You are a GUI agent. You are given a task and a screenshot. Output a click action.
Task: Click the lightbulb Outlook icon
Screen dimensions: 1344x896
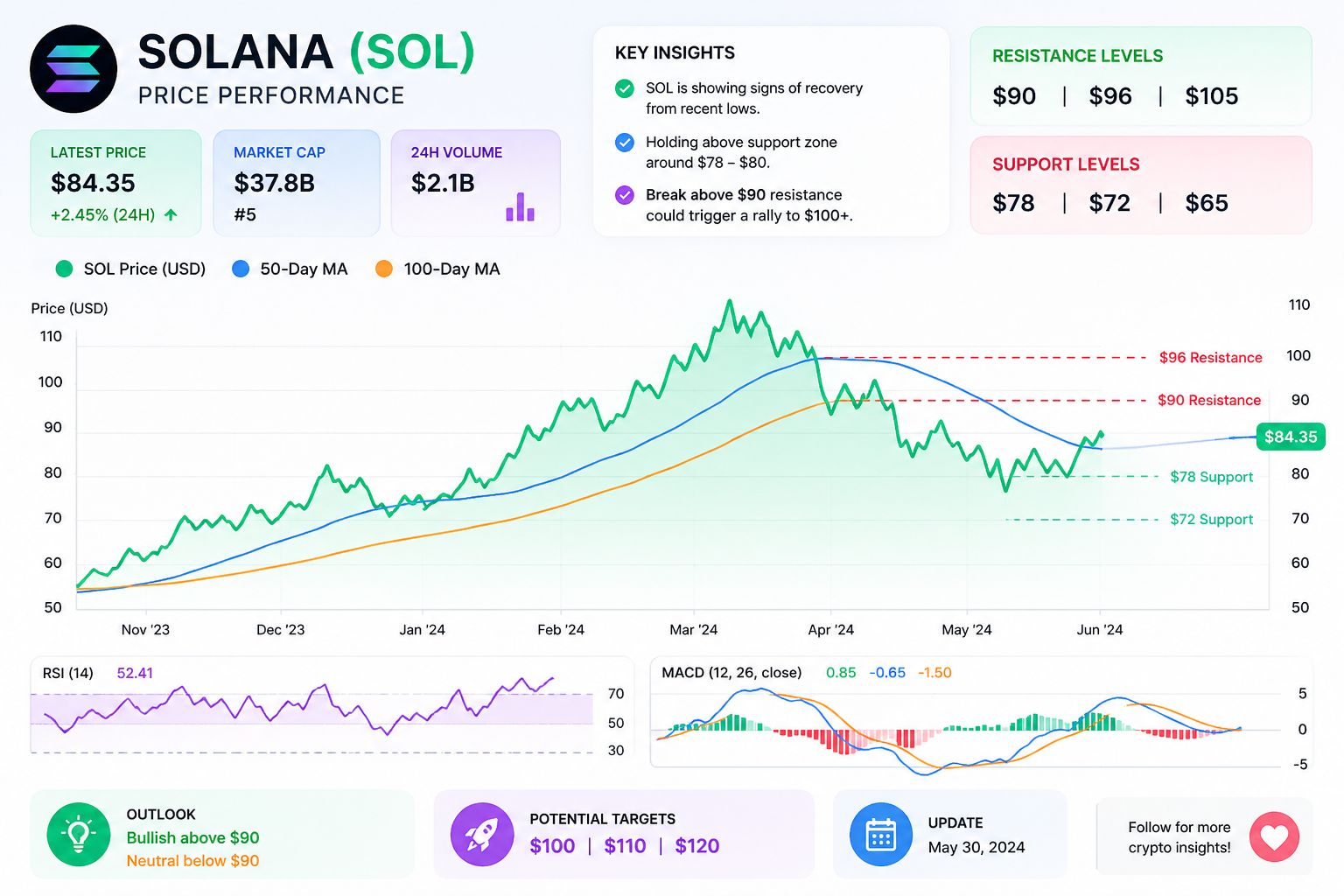tap(79, 835)
